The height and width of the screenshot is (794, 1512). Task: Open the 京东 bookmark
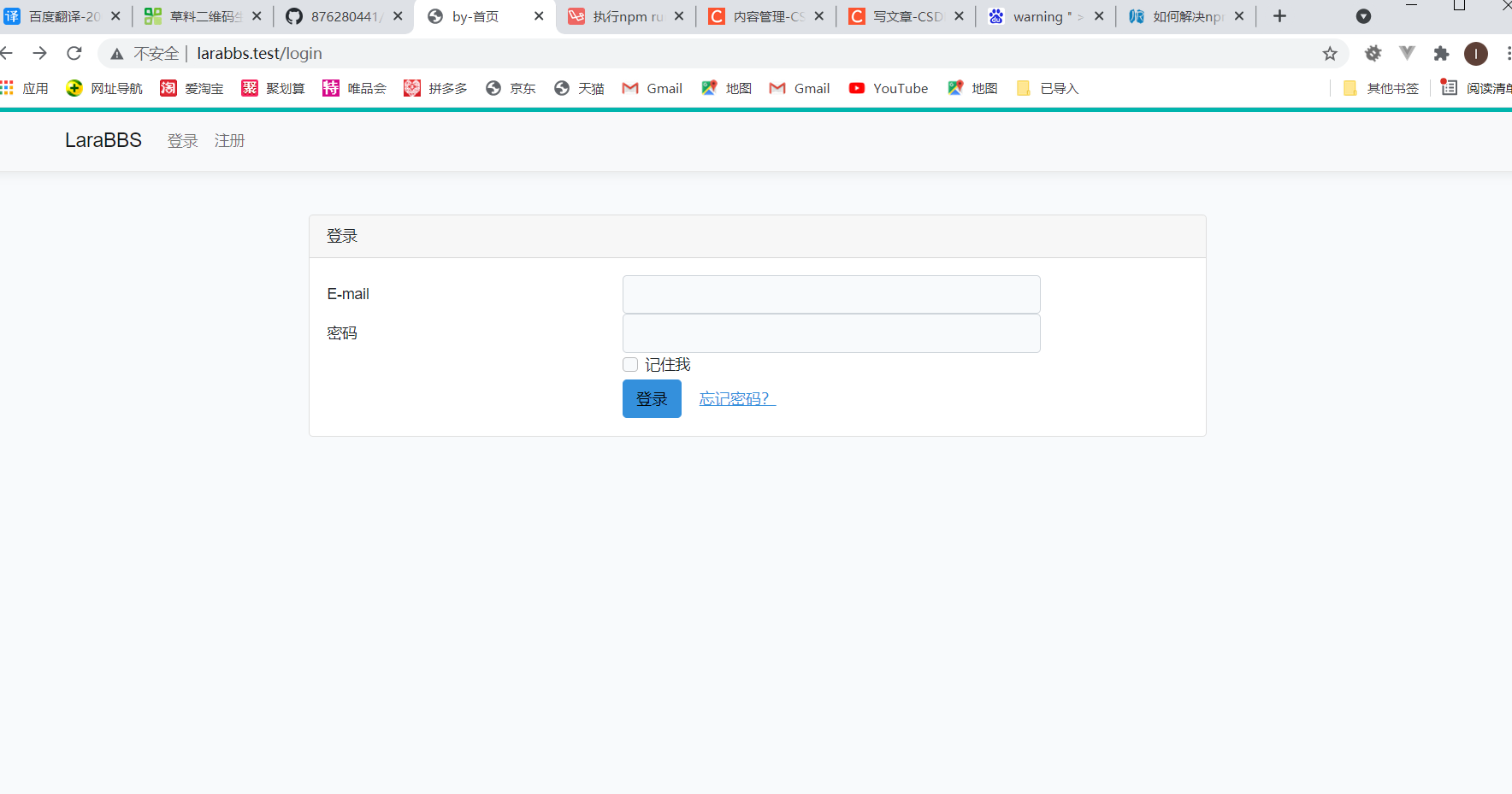pos(511,88)
